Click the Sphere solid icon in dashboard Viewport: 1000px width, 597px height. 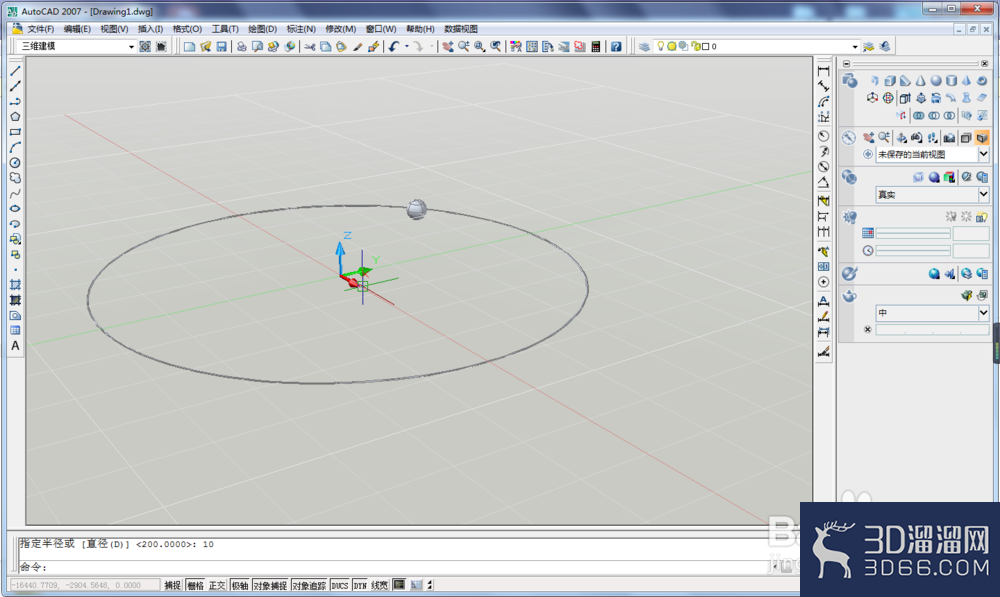[x=936, y=81]
